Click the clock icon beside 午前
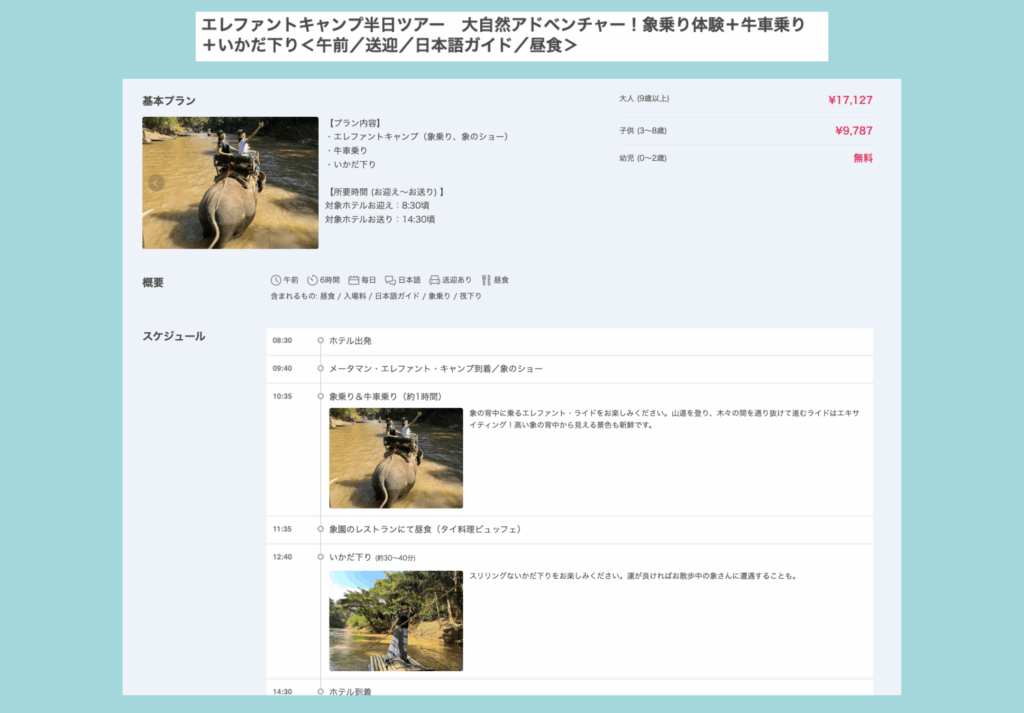 coord(276,280)
